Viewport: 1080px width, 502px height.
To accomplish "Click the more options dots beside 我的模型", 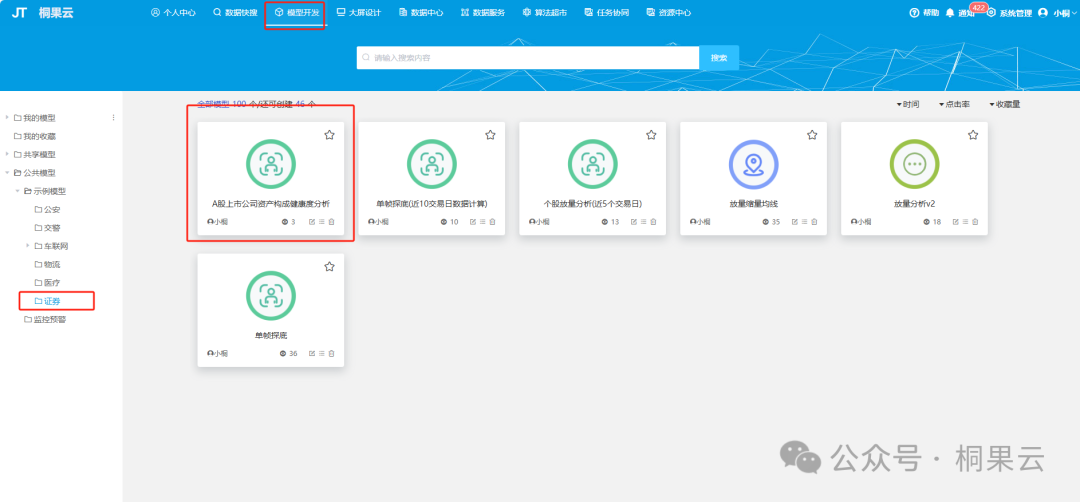I will 113,118.
